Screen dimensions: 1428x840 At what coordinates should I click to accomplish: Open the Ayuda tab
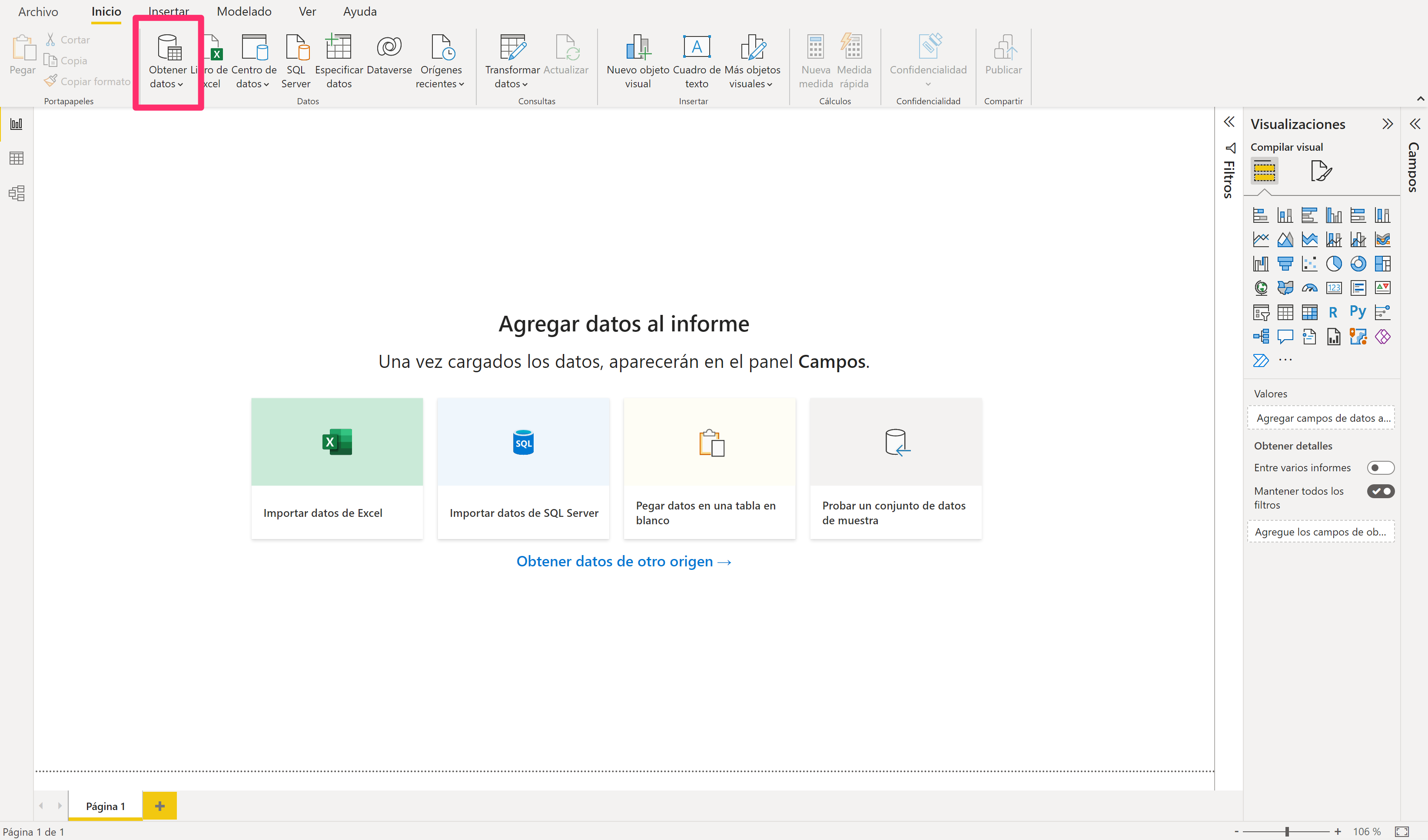click(x=360, y=11)
